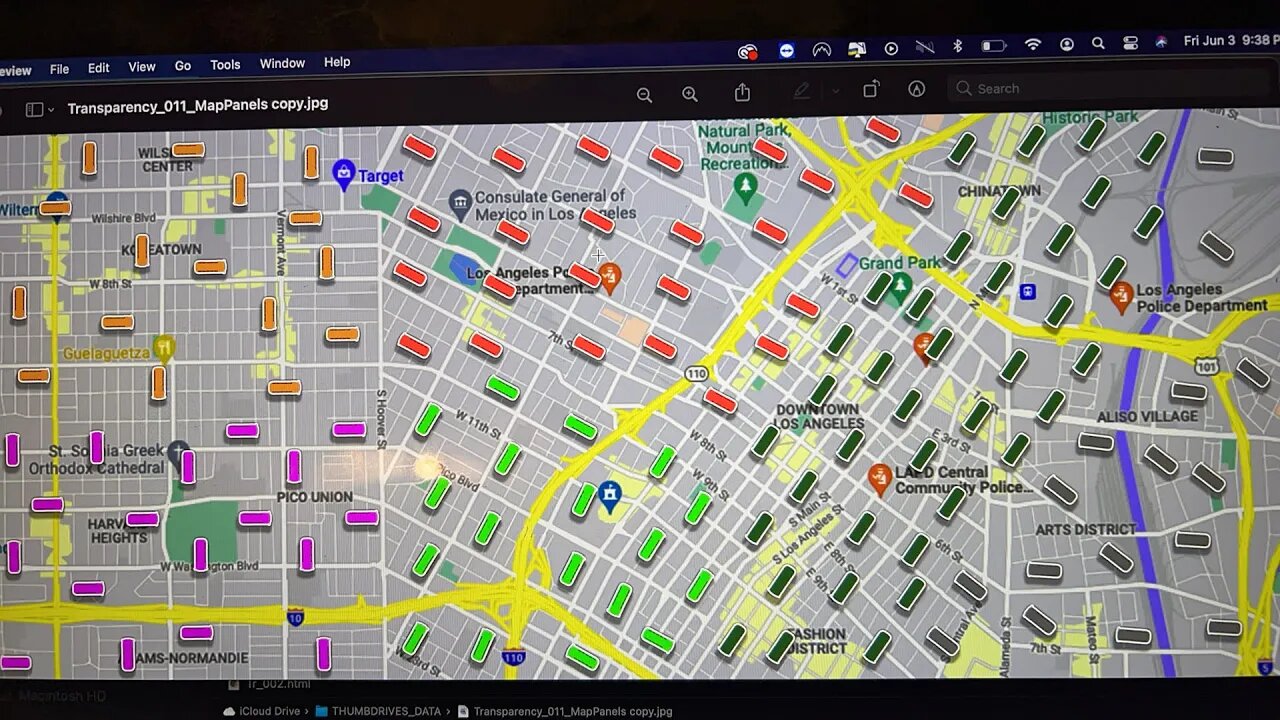Click the ALISO VILLAGE label on map
1280x720 pixels.
click(1147, 416)
